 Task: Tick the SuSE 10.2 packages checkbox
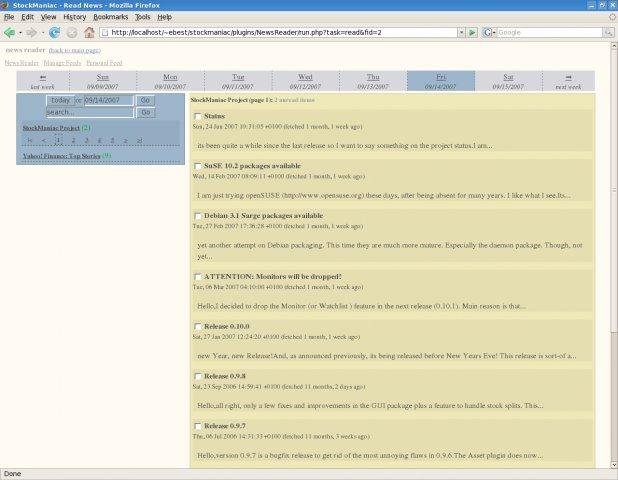[x=198, y=166]
